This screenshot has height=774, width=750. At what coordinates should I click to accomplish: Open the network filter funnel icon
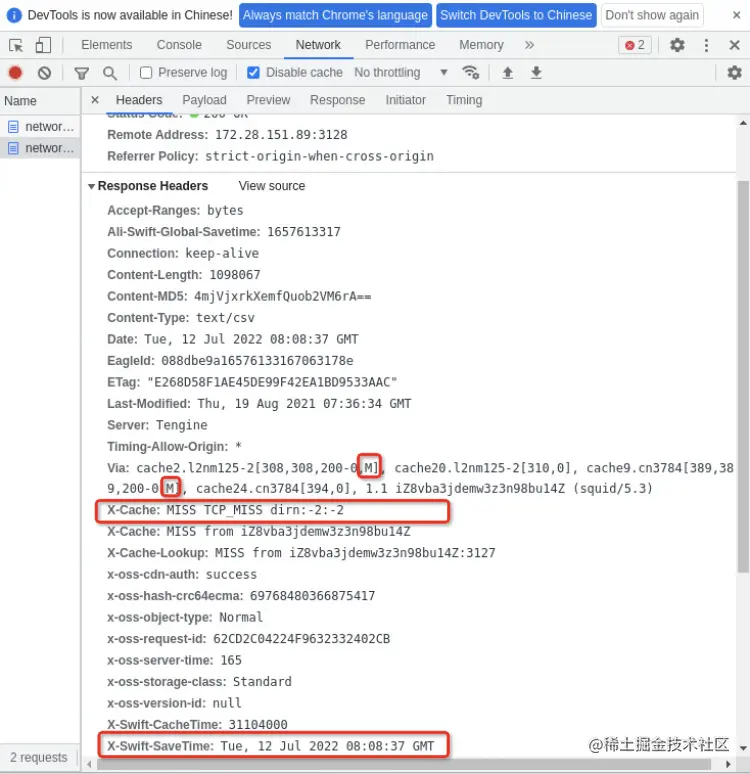point(81,74)
